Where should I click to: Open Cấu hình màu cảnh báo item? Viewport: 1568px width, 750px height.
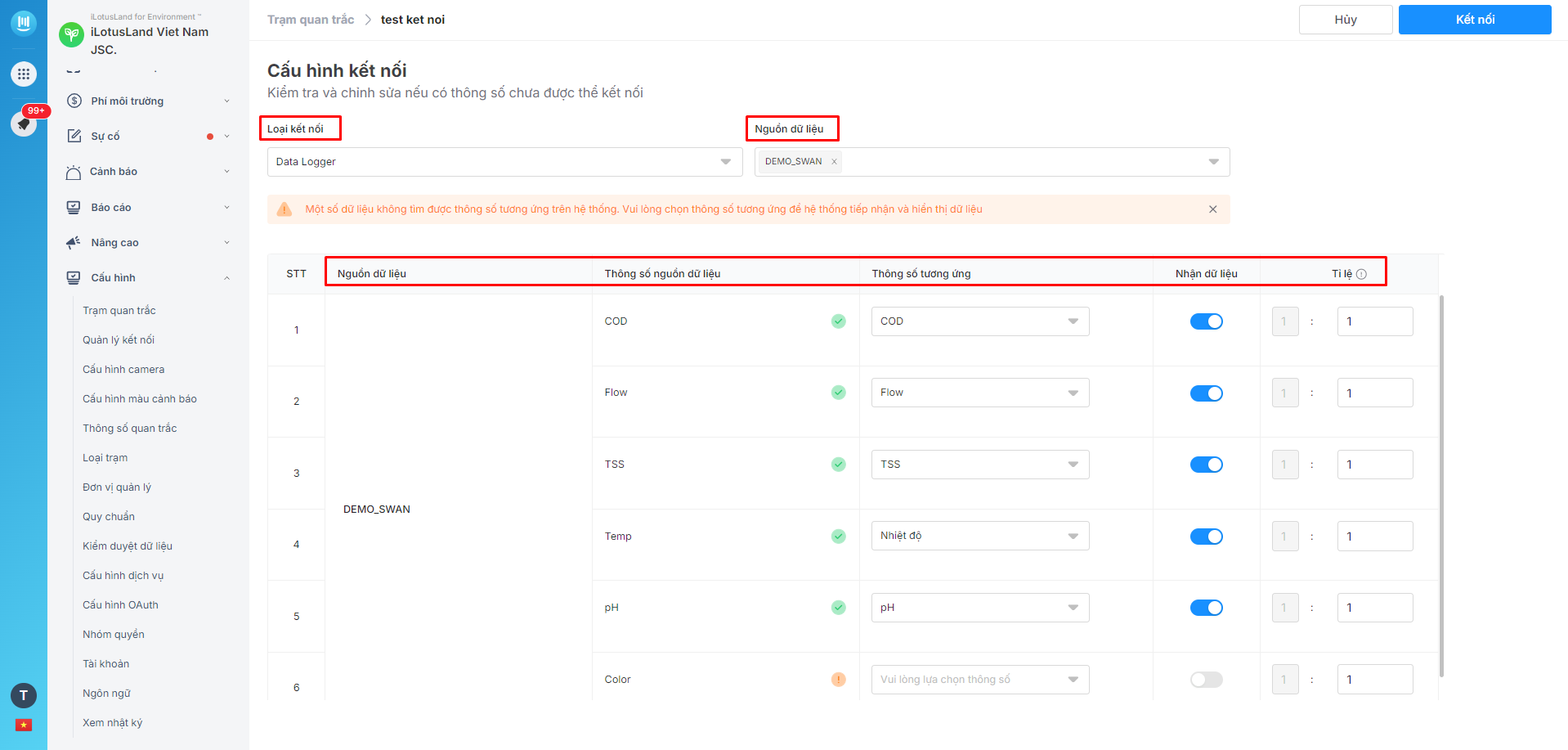click(x=140, y=399)
